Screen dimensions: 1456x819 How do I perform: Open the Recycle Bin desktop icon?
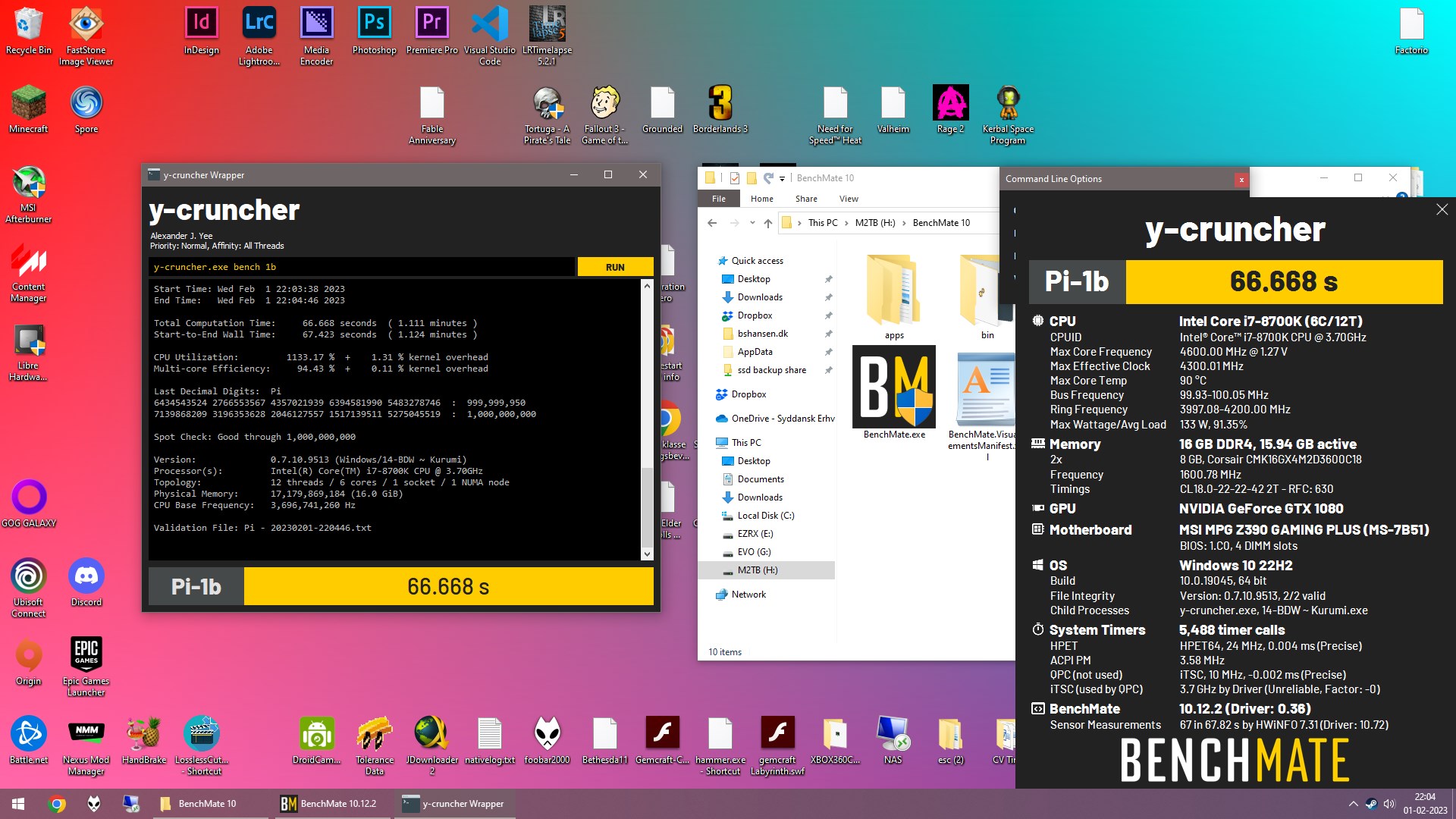(x=29, y=31)
